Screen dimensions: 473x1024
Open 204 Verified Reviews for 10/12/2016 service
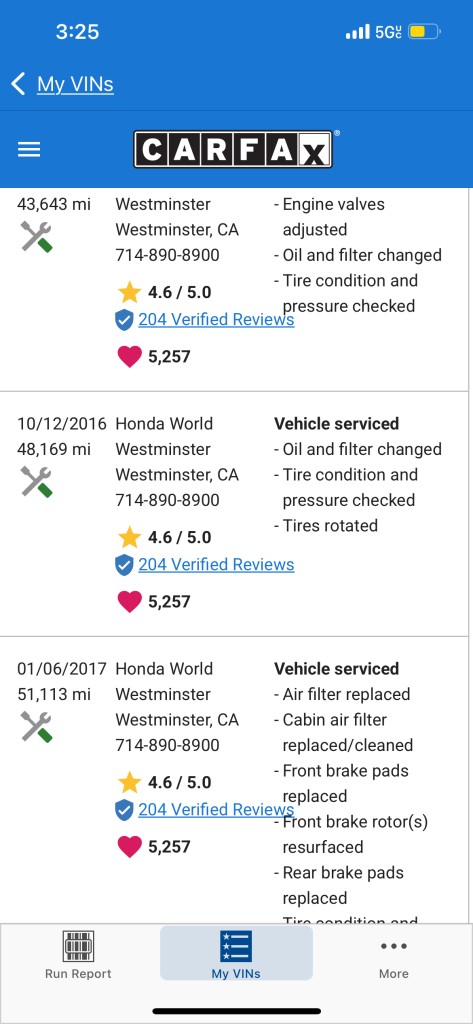(216, 564)
